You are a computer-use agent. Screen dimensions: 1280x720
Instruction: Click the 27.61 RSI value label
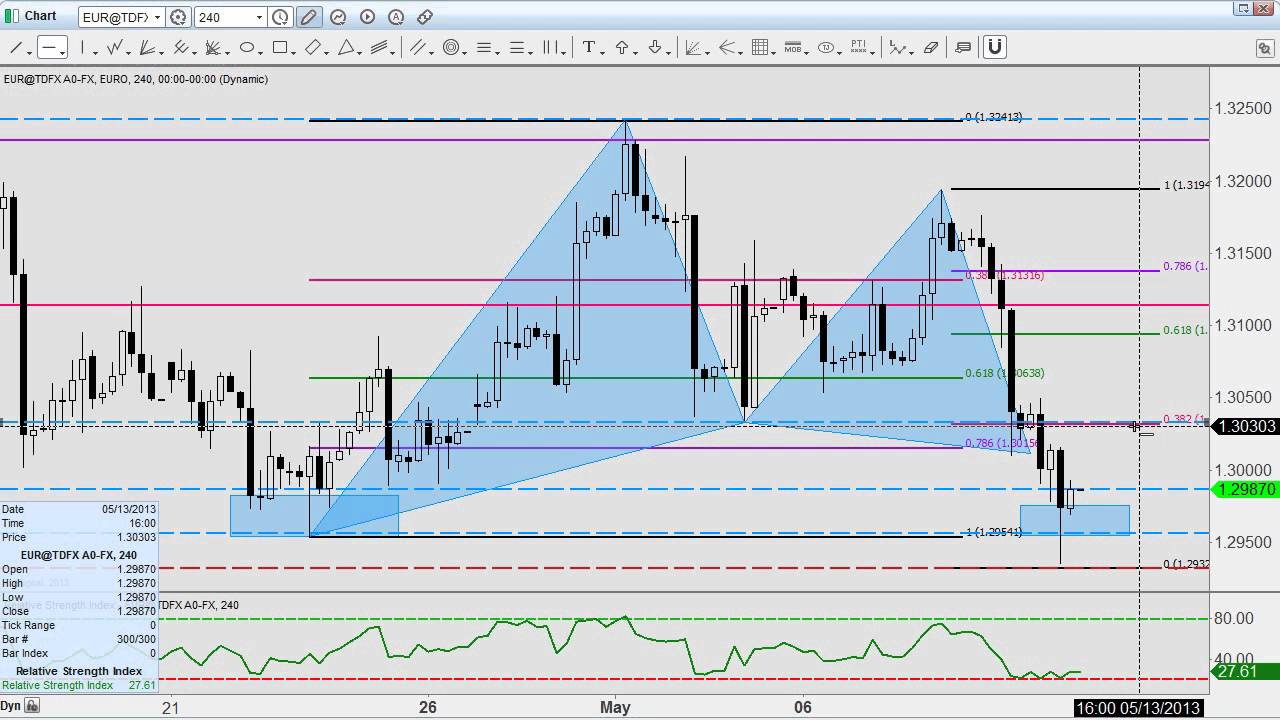click(x=1245, y=671)
